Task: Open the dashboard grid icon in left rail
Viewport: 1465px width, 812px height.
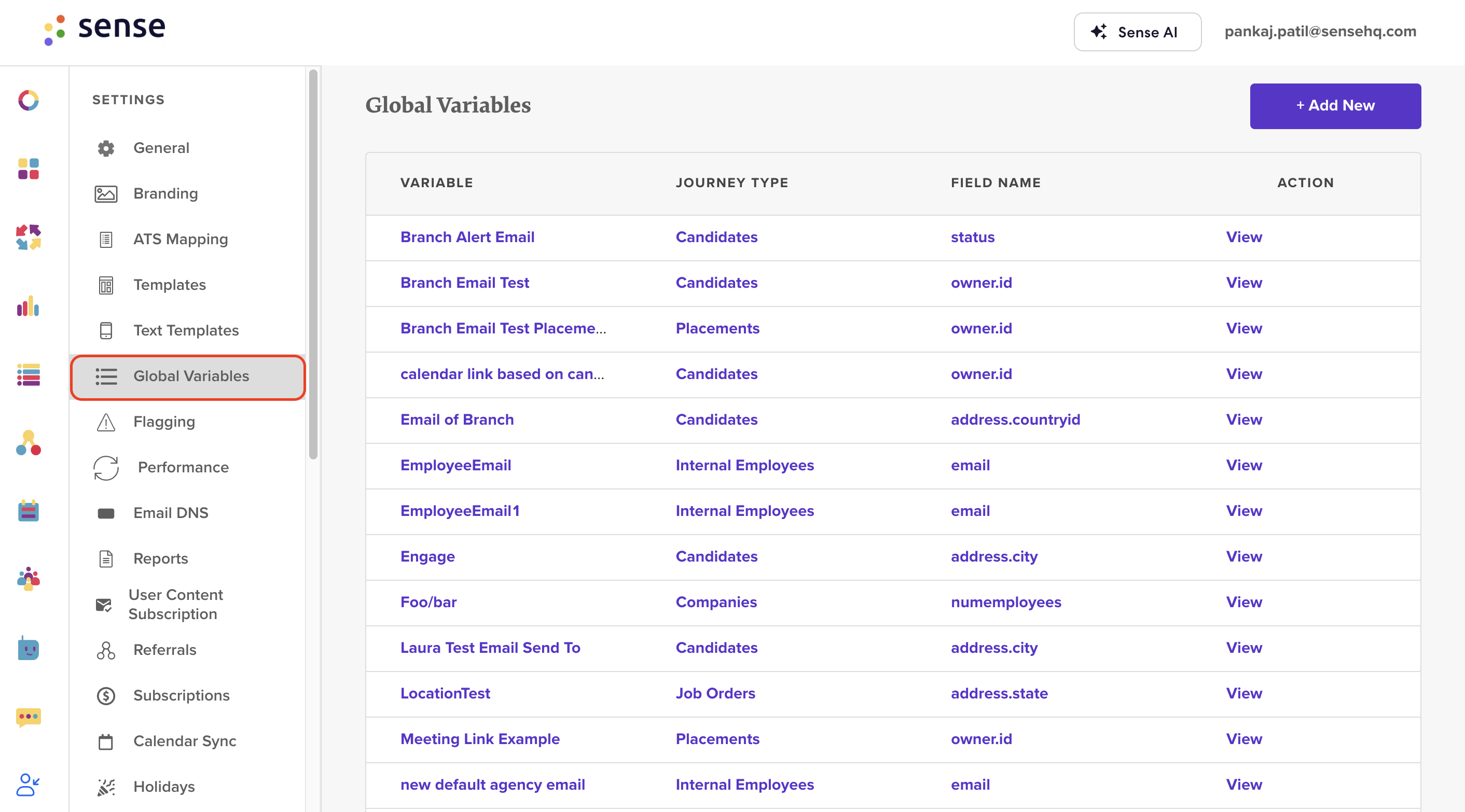Action: tap(27, 169)
